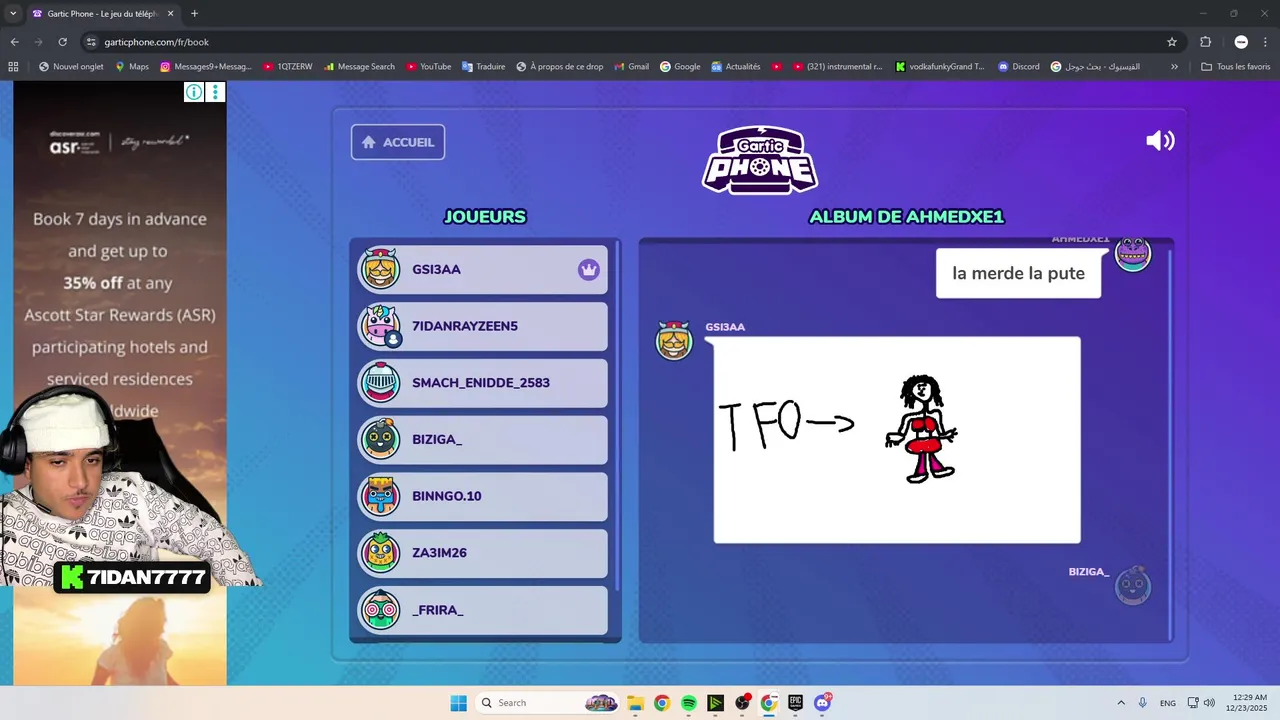Open the Discord bookmark
Viewport: 1280px width, 720px height.
pyautogui.click(x=1018, y=67)
